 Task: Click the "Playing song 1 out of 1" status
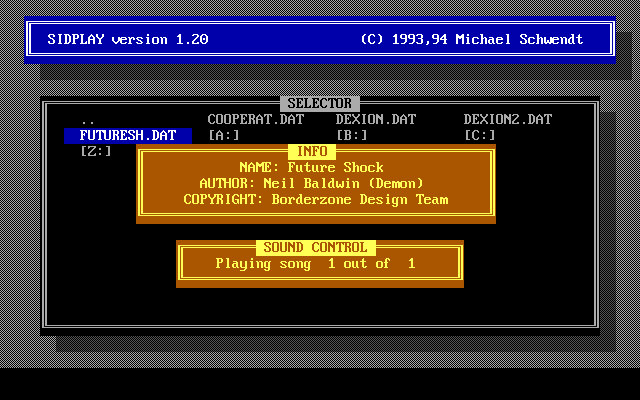click(316, 264)
